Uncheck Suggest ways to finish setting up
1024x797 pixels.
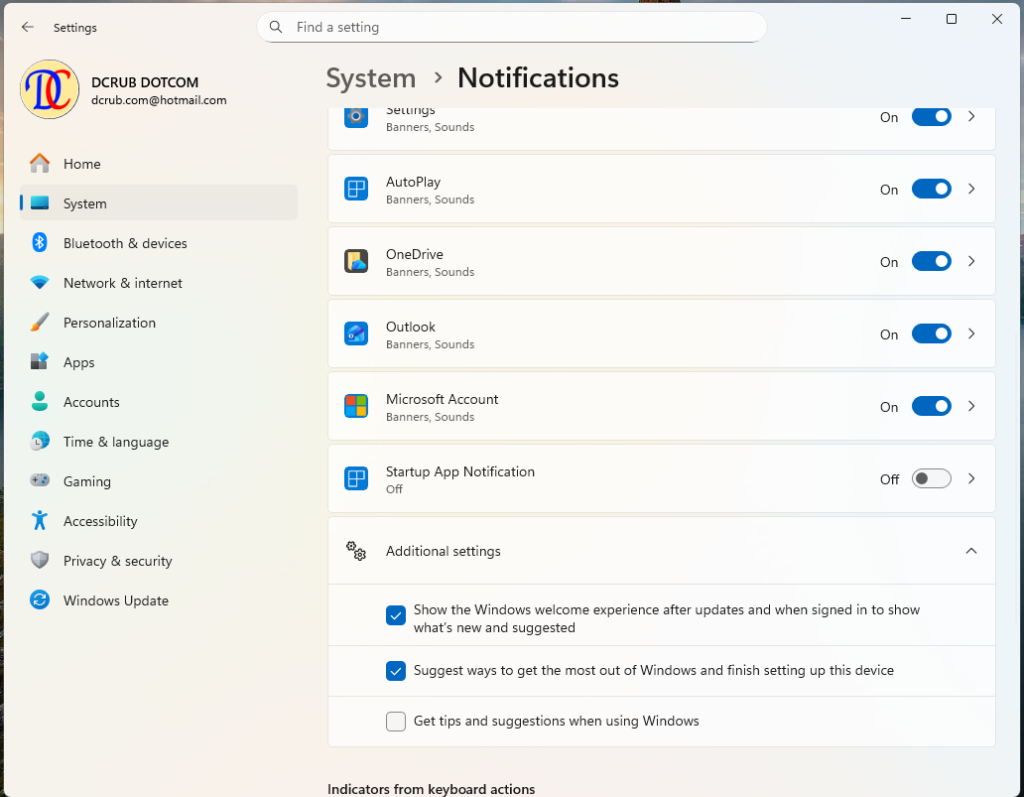(x=396, y=671)
